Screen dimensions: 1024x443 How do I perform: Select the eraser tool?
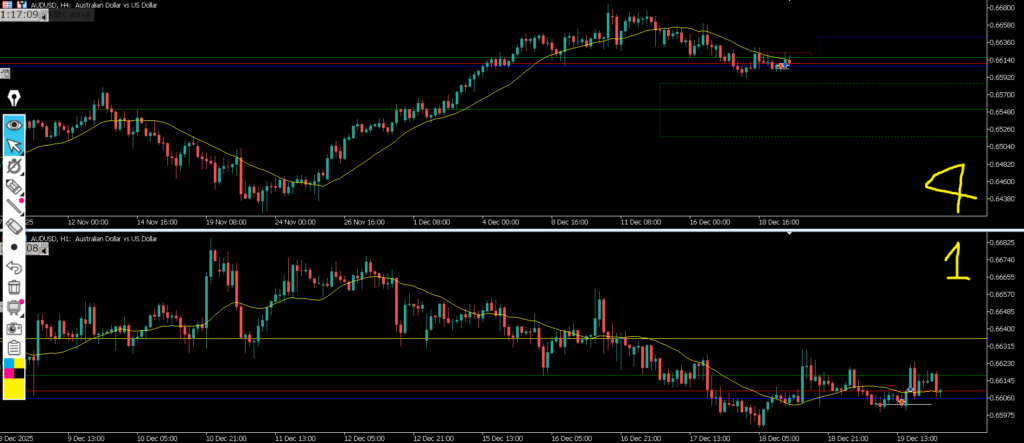pos(14,227)
